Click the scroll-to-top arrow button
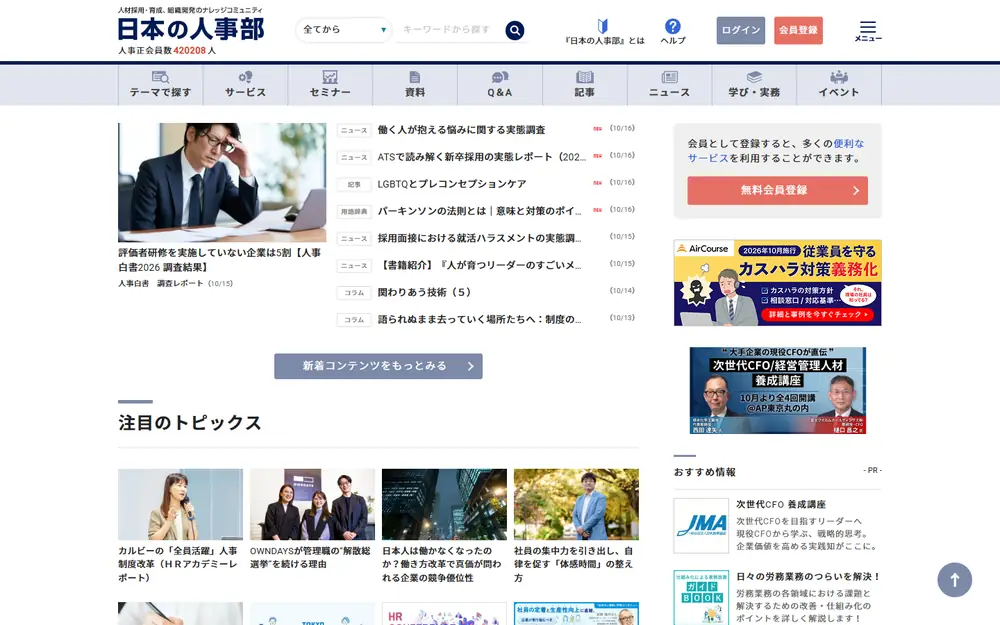The image size is (1000, 625). tap(954, 580)
